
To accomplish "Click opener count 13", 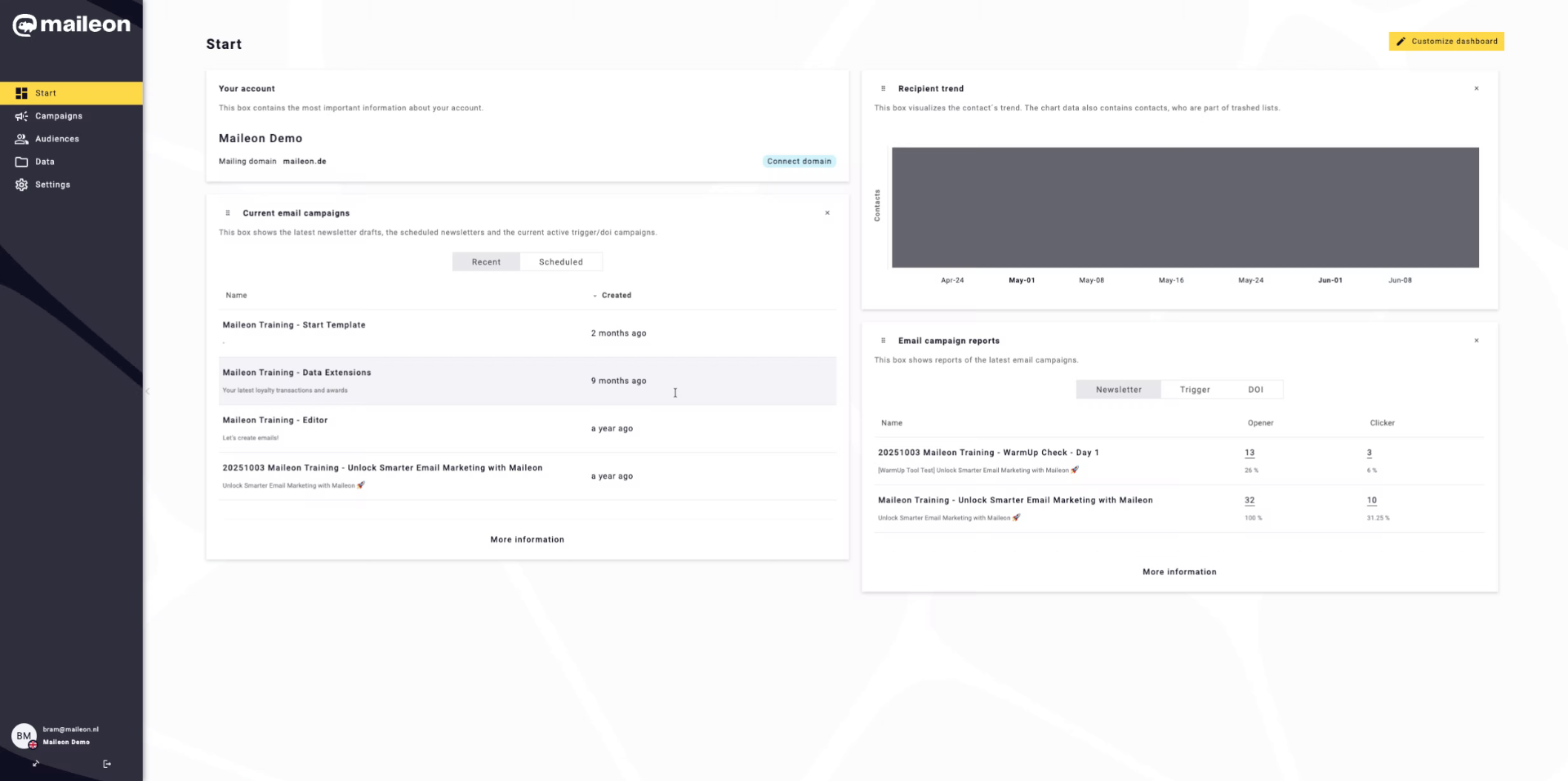I will pos(1249,453).
